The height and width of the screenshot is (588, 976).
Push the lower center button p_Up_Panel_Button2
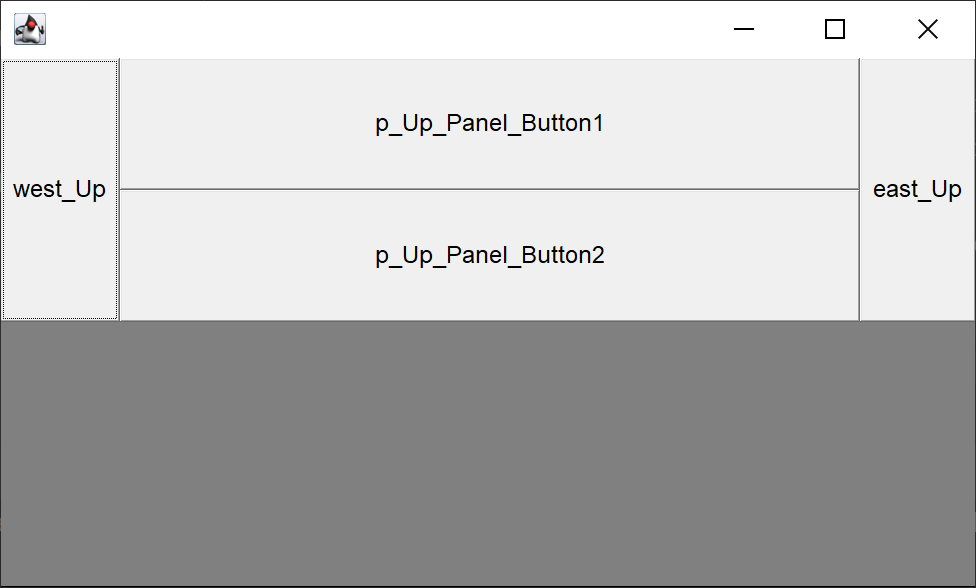(x=489, y=255)
